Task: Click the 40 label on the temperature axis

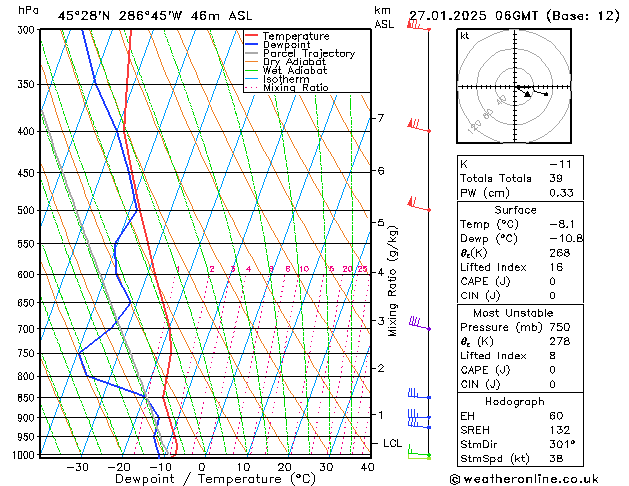Action: [367, 467]
